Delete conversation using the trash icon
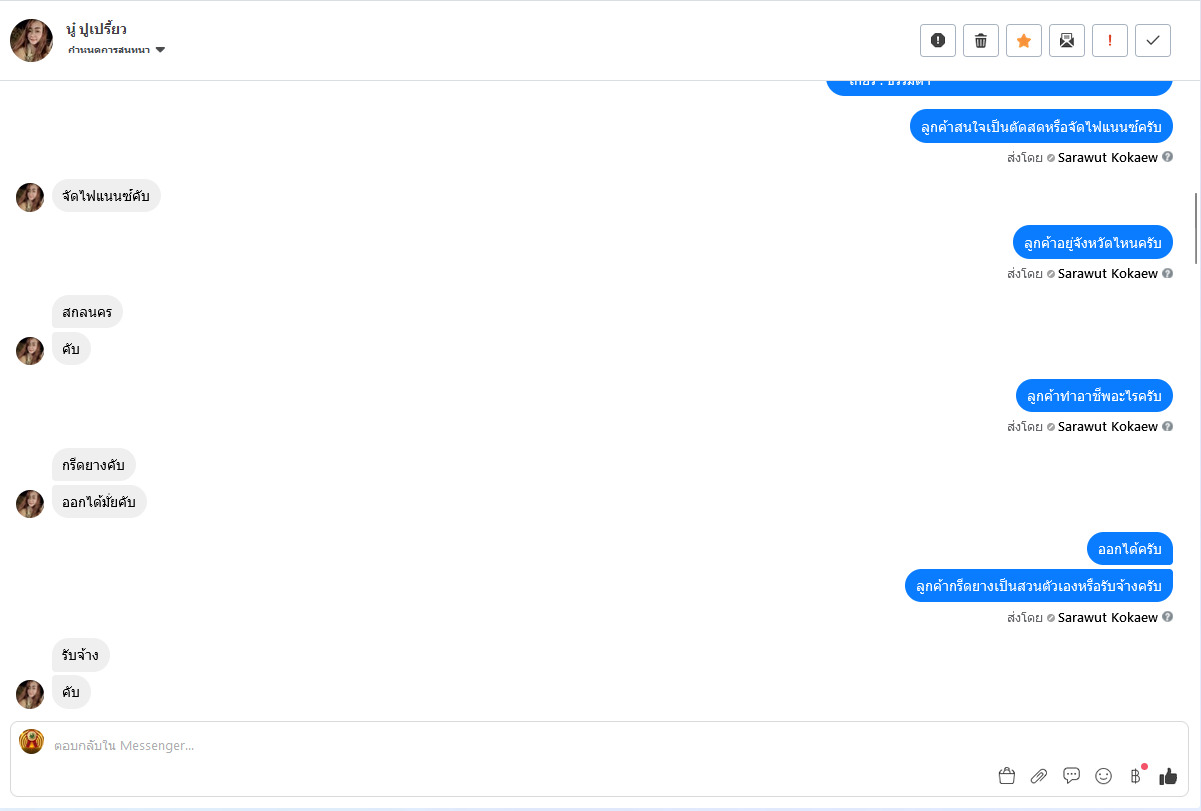 (x=981, y=40)
